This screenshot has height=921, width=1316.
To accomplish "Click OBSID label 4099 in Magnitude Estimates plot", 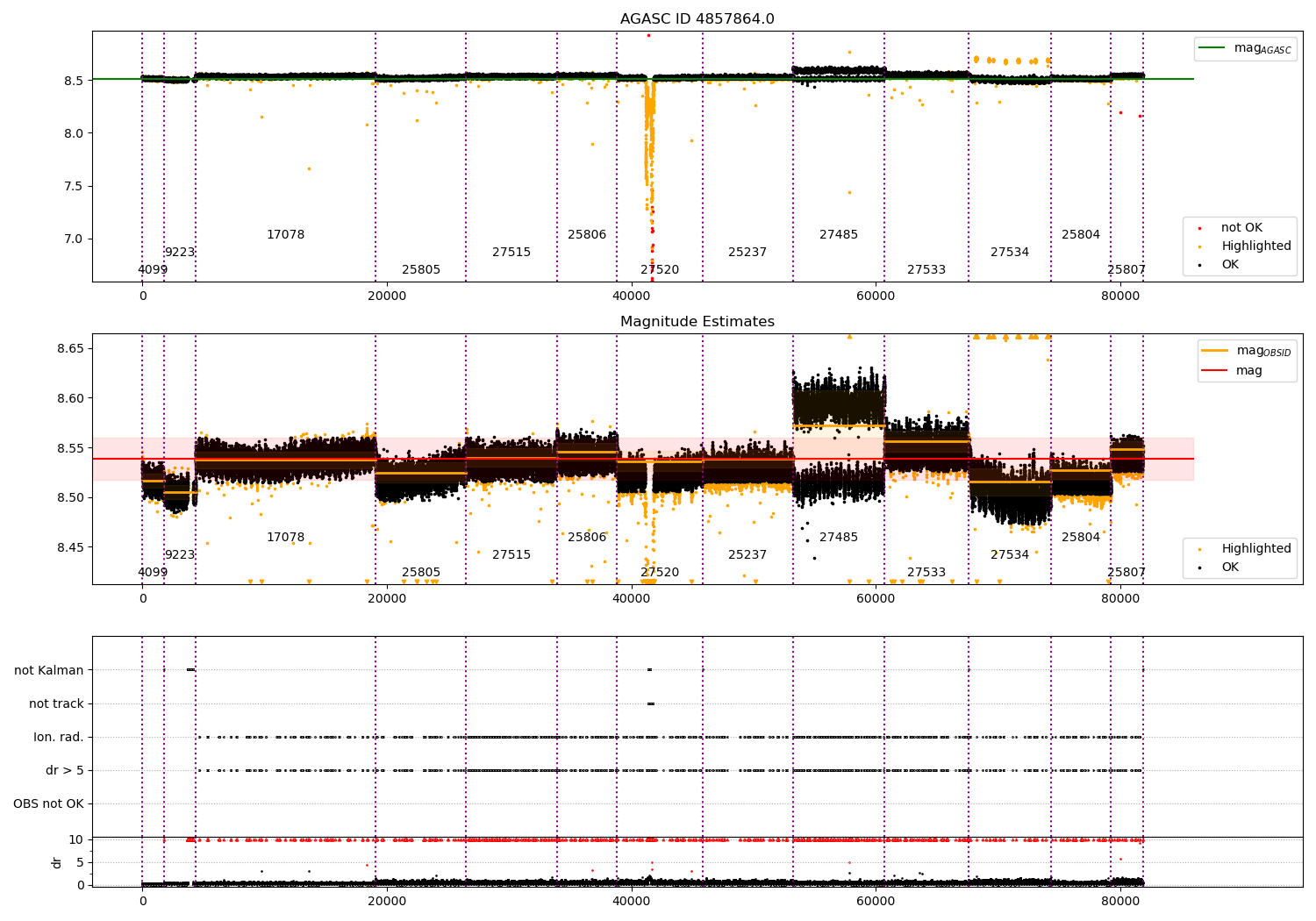I will pos(153,573).
